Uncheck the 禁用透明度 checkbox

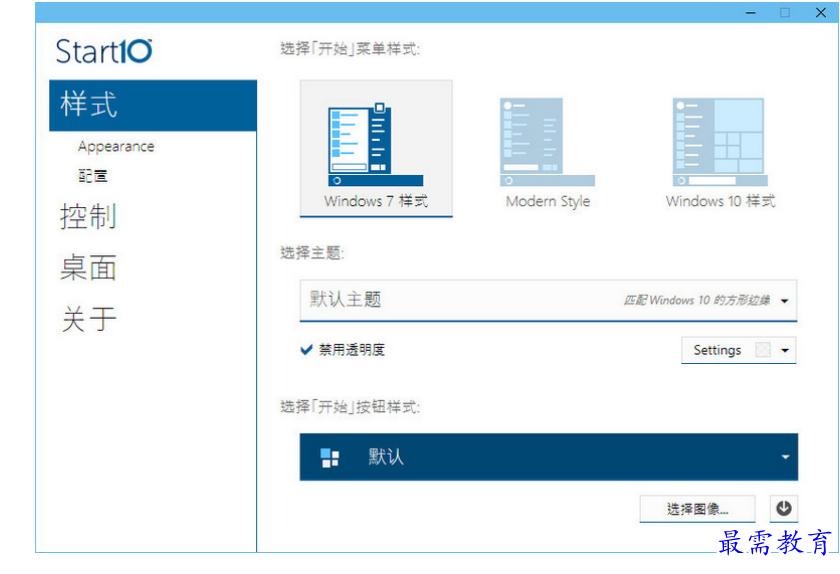306,350
